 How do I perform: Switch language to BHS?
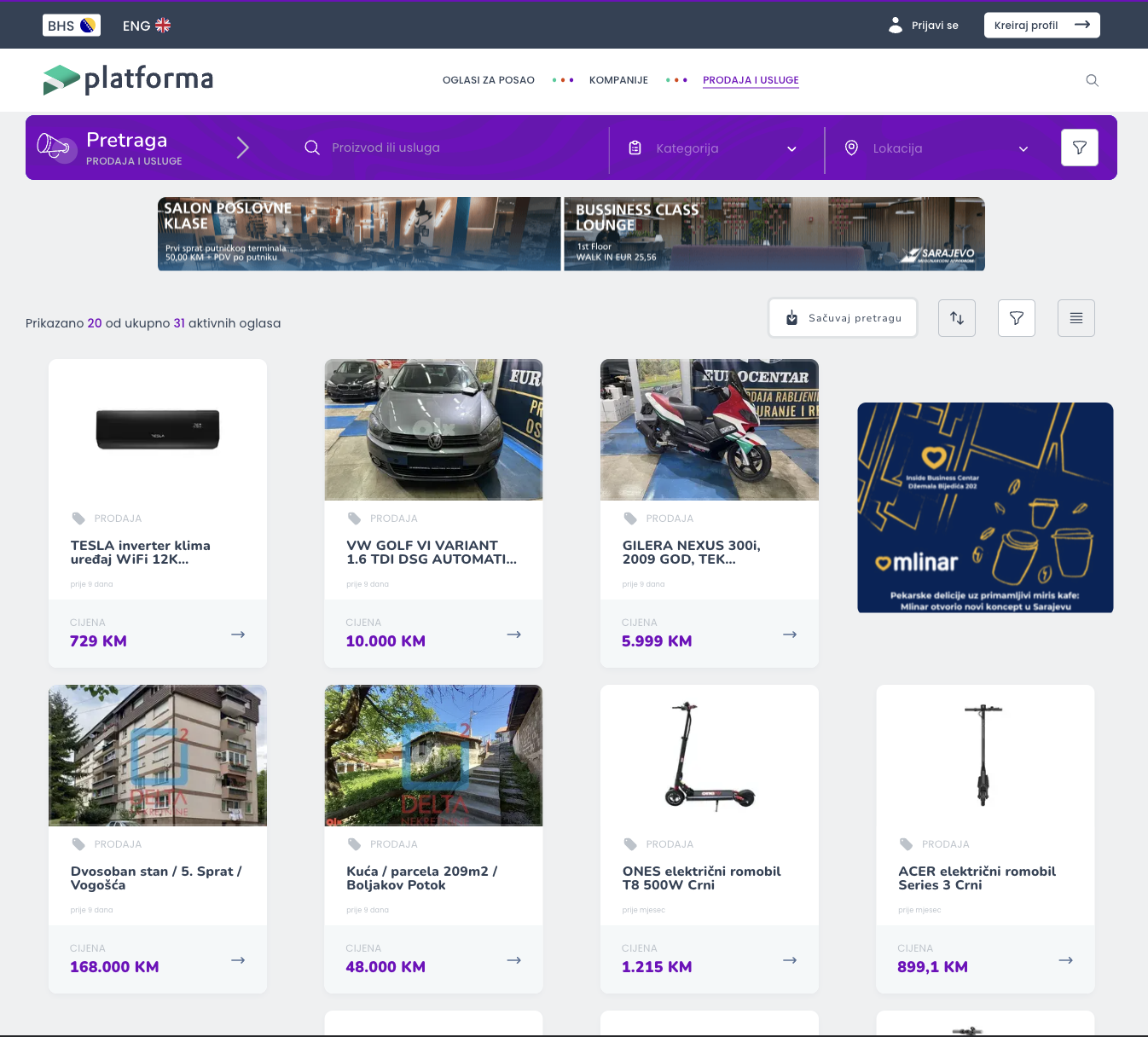pyautogui.click(x=72, y=26)
